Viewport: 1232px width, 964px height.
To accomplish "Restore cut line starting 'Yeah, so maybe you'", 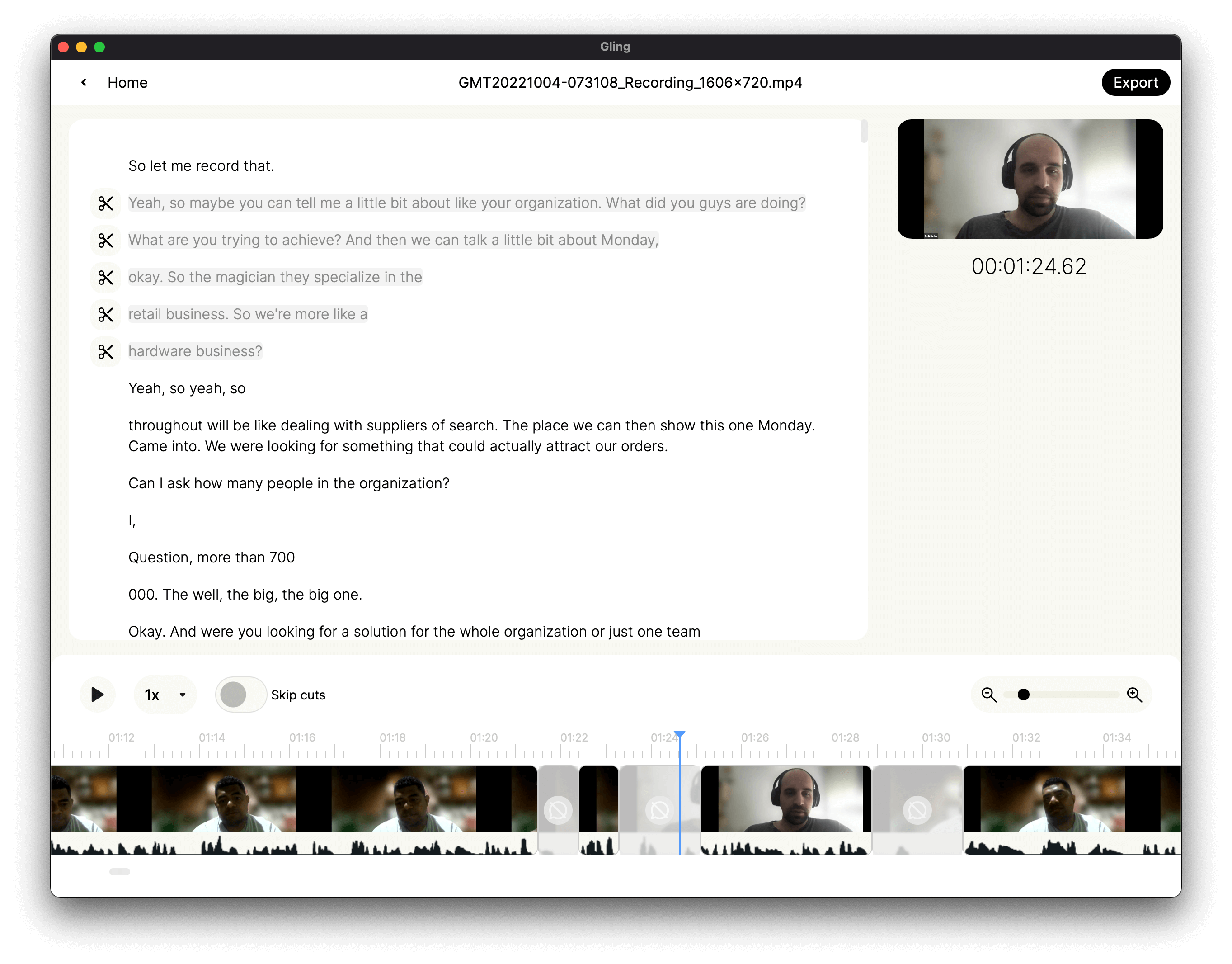I will point(105,203).
